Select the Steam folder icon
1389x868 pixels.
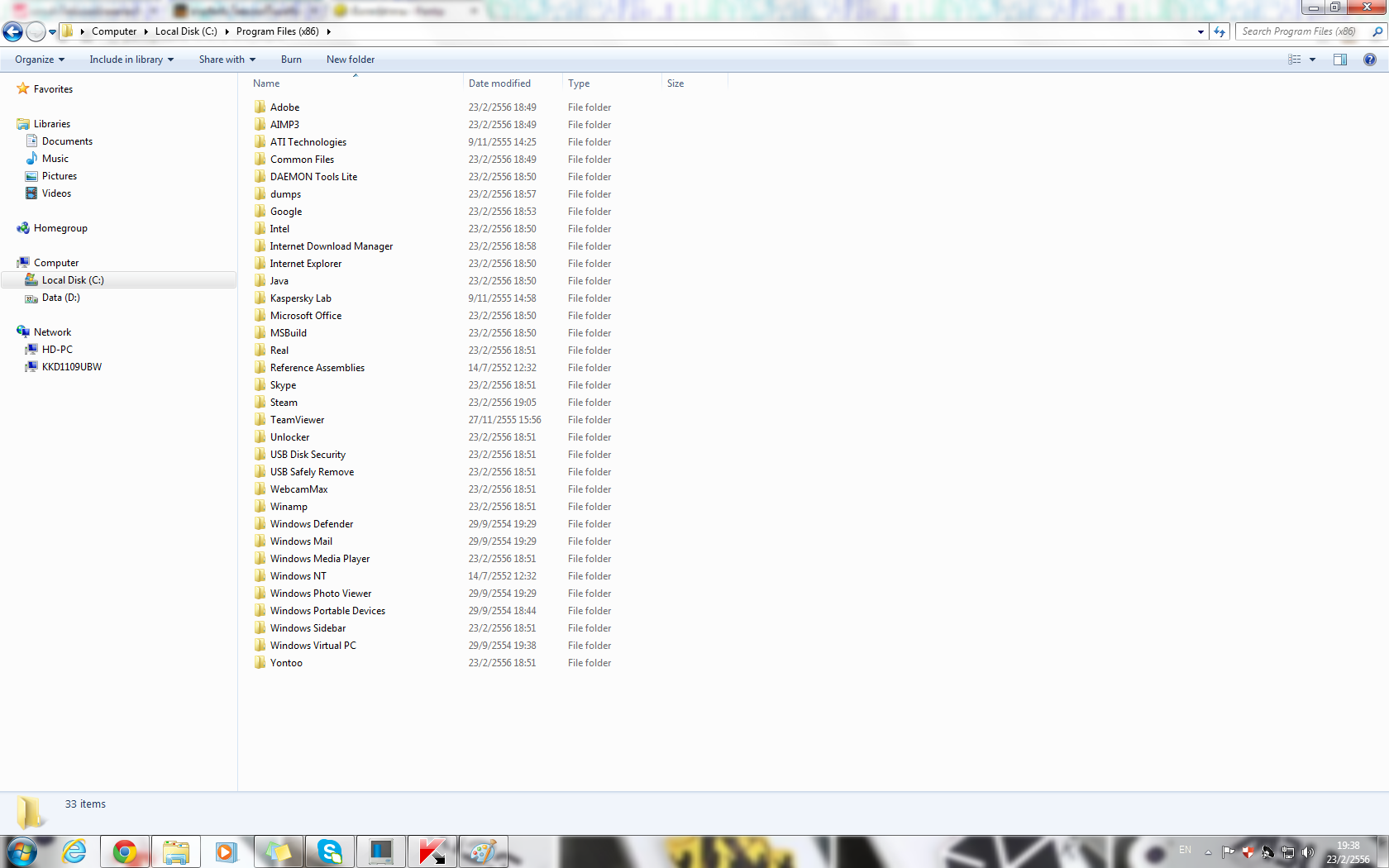point(260,402)
